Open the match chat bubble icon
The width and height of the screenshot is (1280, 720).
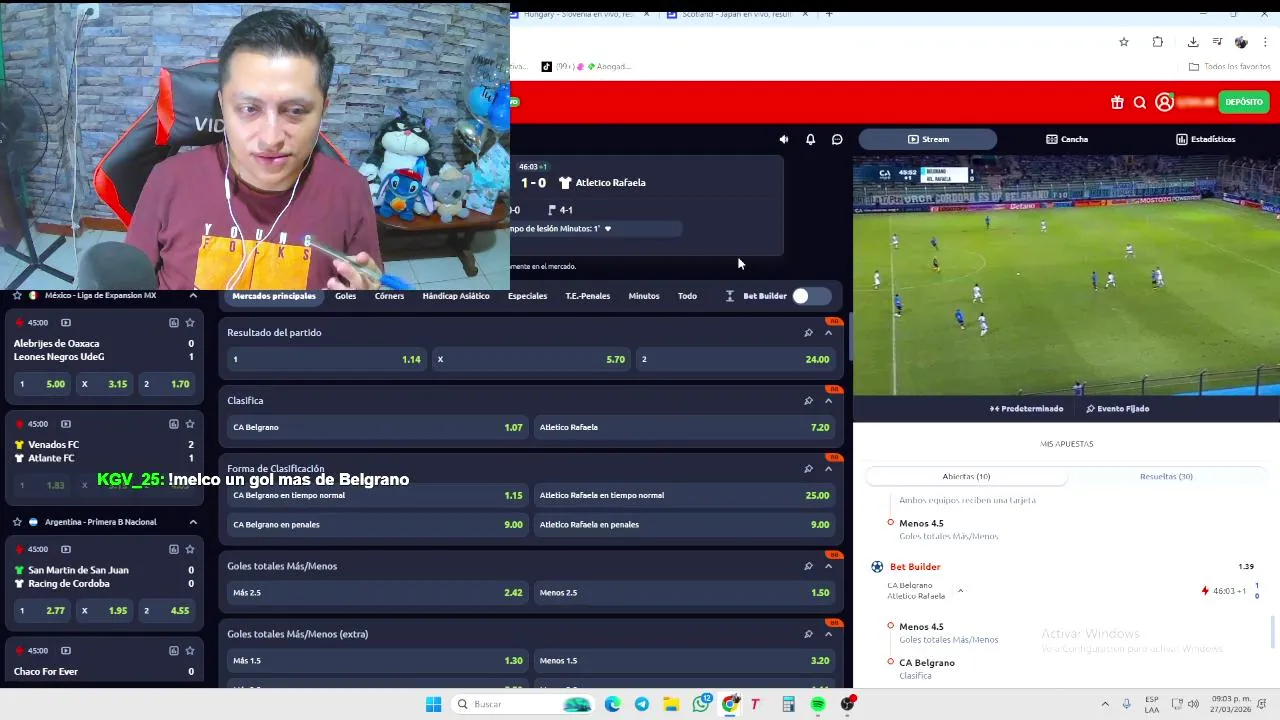(x=837, y=139)
